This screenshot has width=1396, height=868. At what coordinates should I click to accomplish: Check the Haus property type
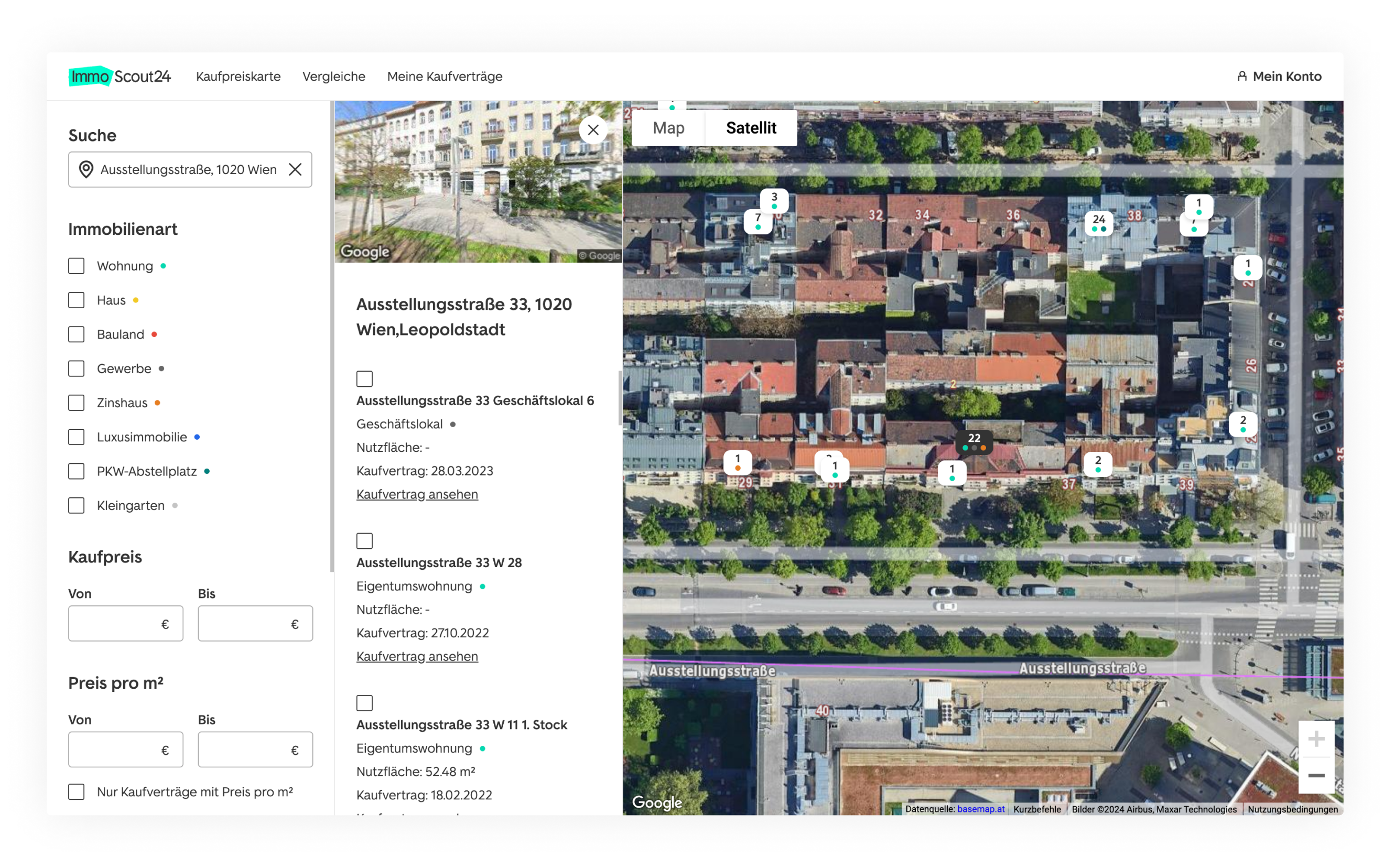[77, 300]
